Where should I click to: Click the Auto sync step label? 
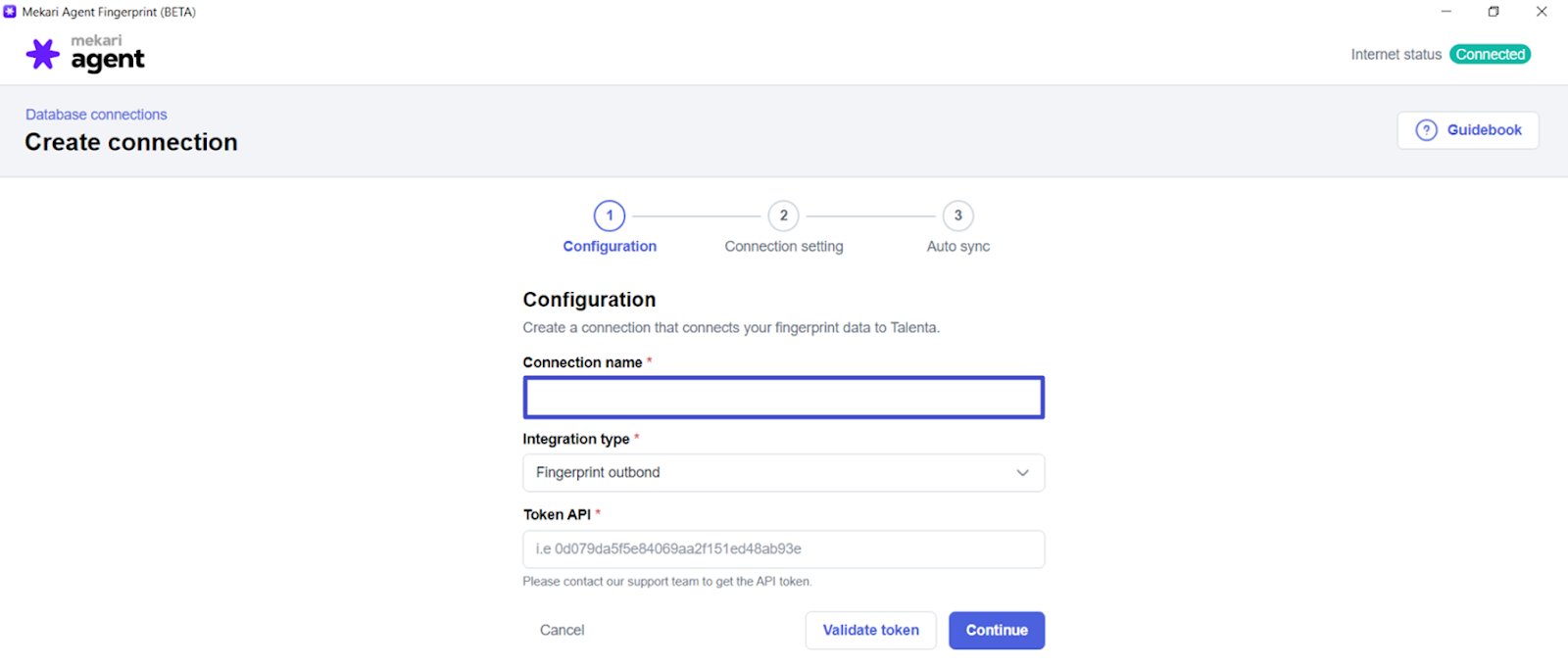click(958, 247)
